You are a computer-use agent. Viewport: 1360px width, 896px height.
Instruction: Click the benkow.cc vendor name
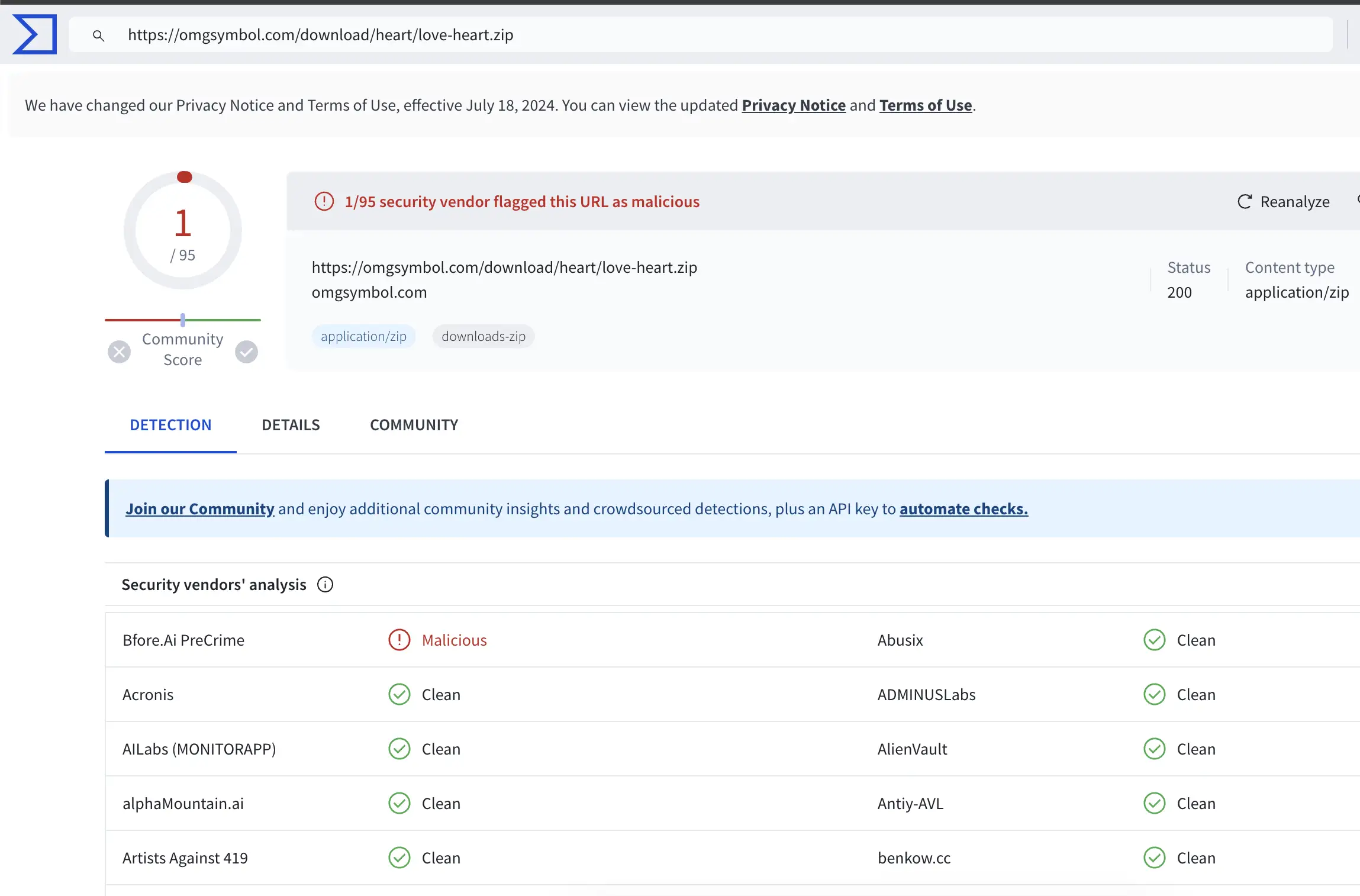(x=914, y=858)
